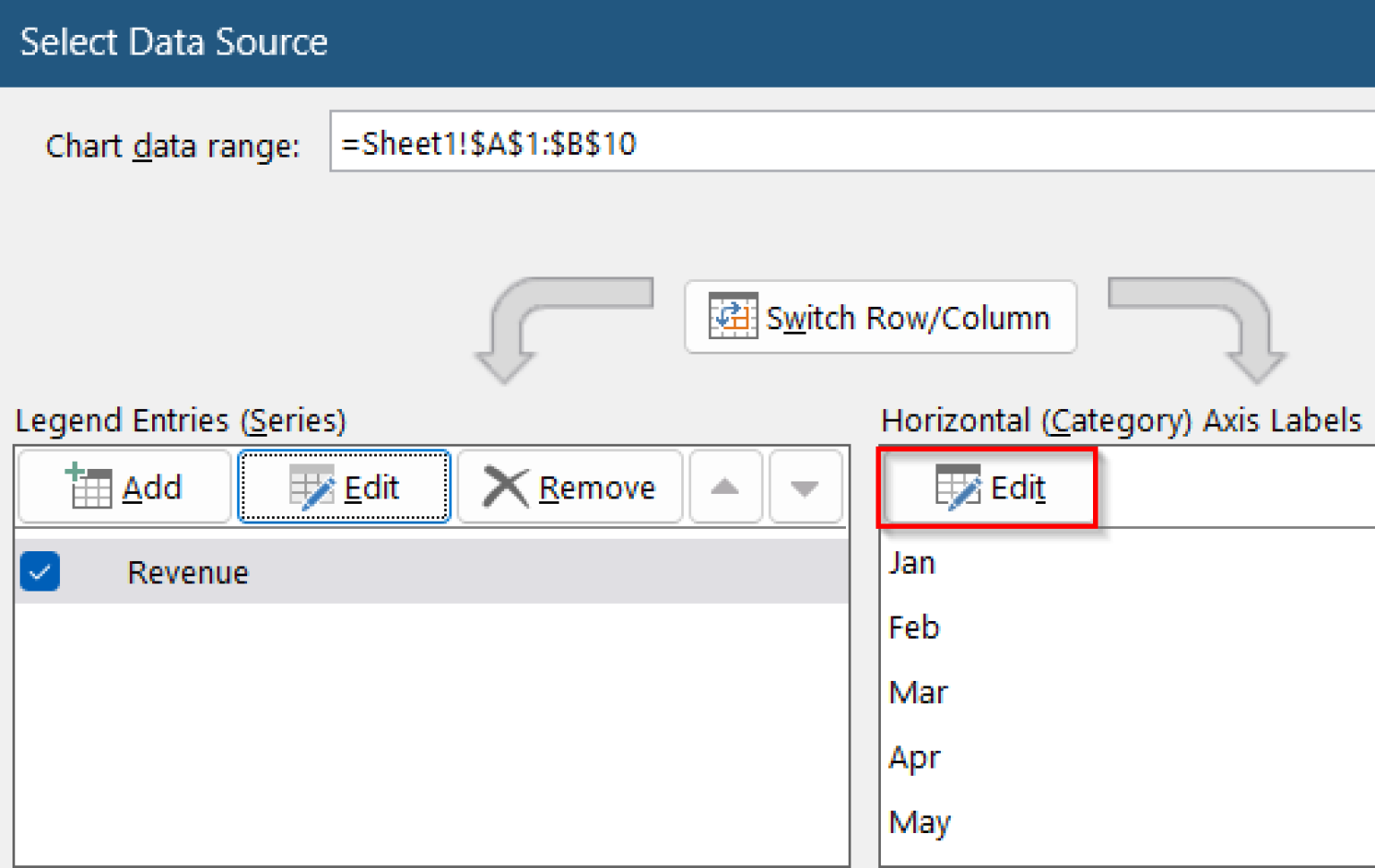Click the Legend Entries (Series) heading

[181, 421]
